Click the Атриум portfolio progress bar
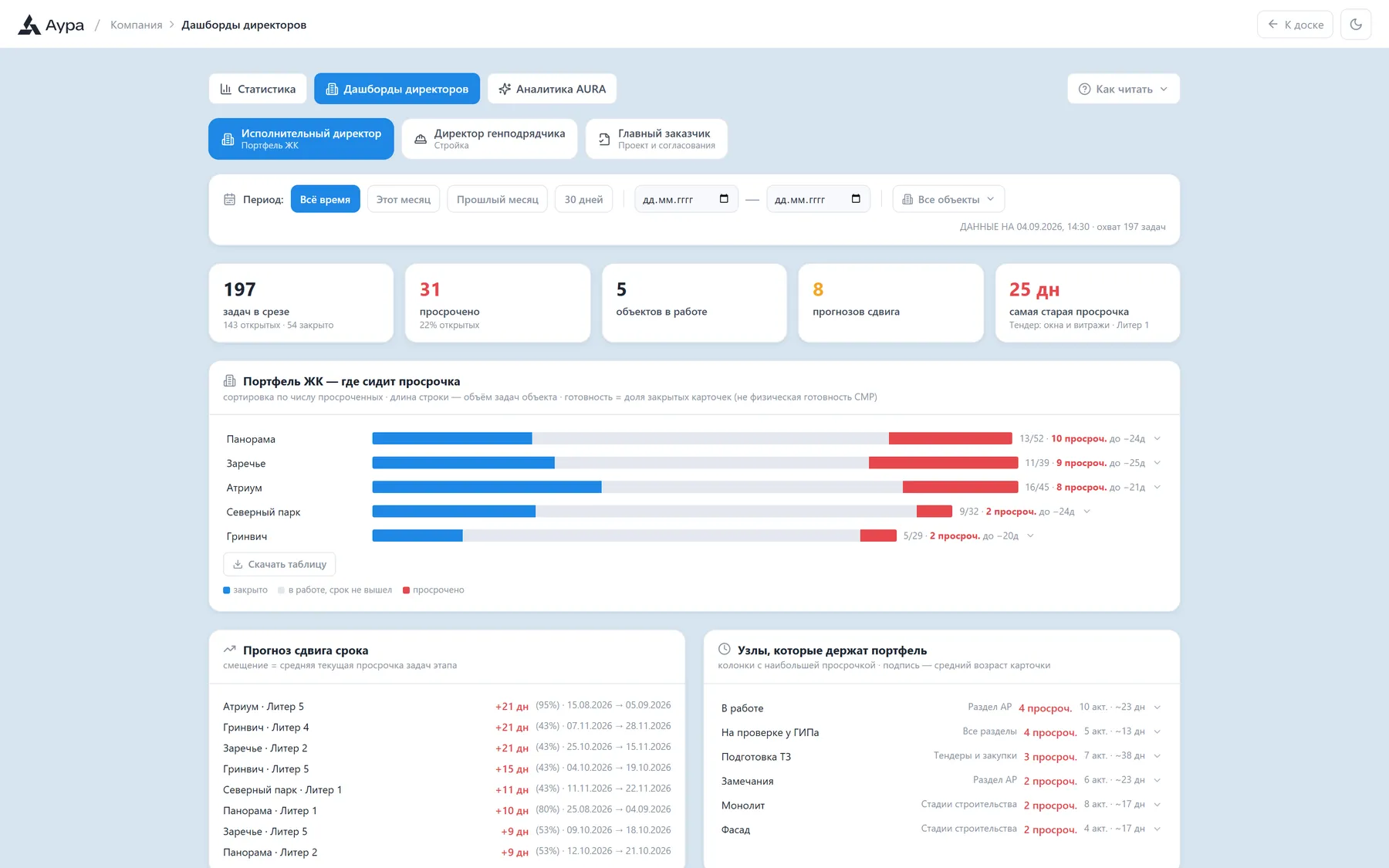Screen dimensions: 1389x868 tap(695, 487)
